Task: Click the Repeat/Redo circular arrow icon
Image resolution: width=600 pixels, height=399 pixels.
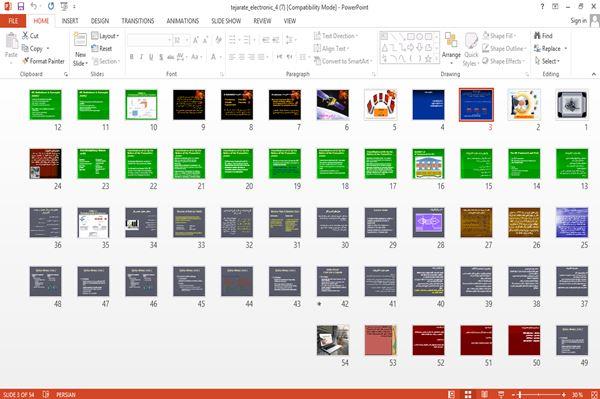Action: coord(51,7)
